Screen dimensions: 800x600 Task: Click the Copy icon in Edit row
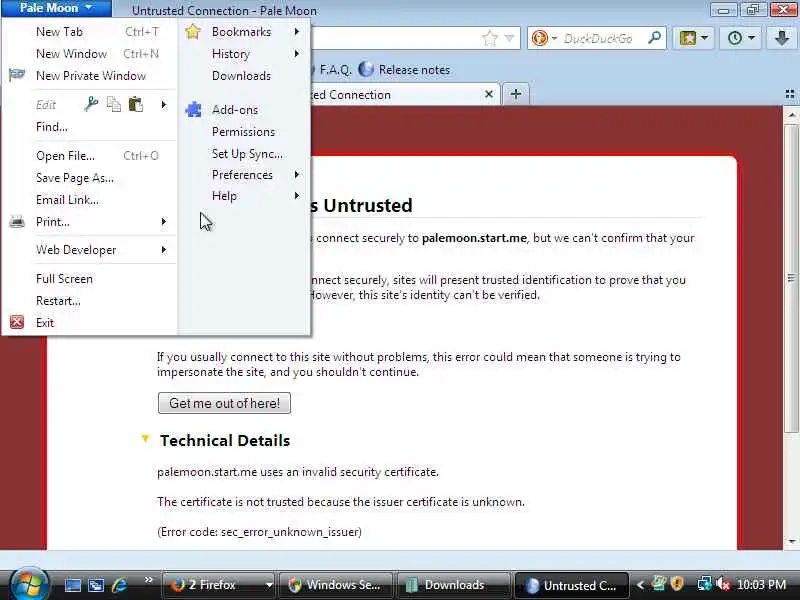tap(114, 104)
